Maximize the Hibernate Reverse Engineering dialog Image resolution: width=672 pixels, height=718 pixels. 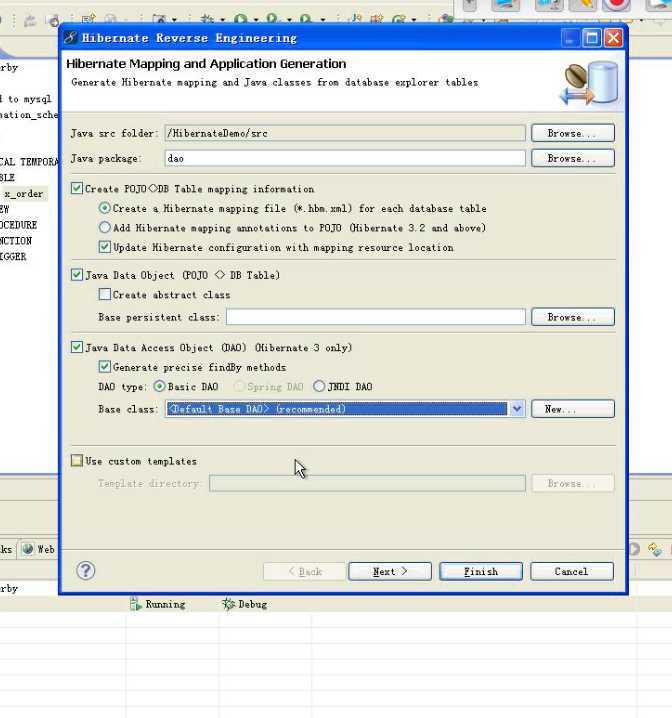point(591,38)
